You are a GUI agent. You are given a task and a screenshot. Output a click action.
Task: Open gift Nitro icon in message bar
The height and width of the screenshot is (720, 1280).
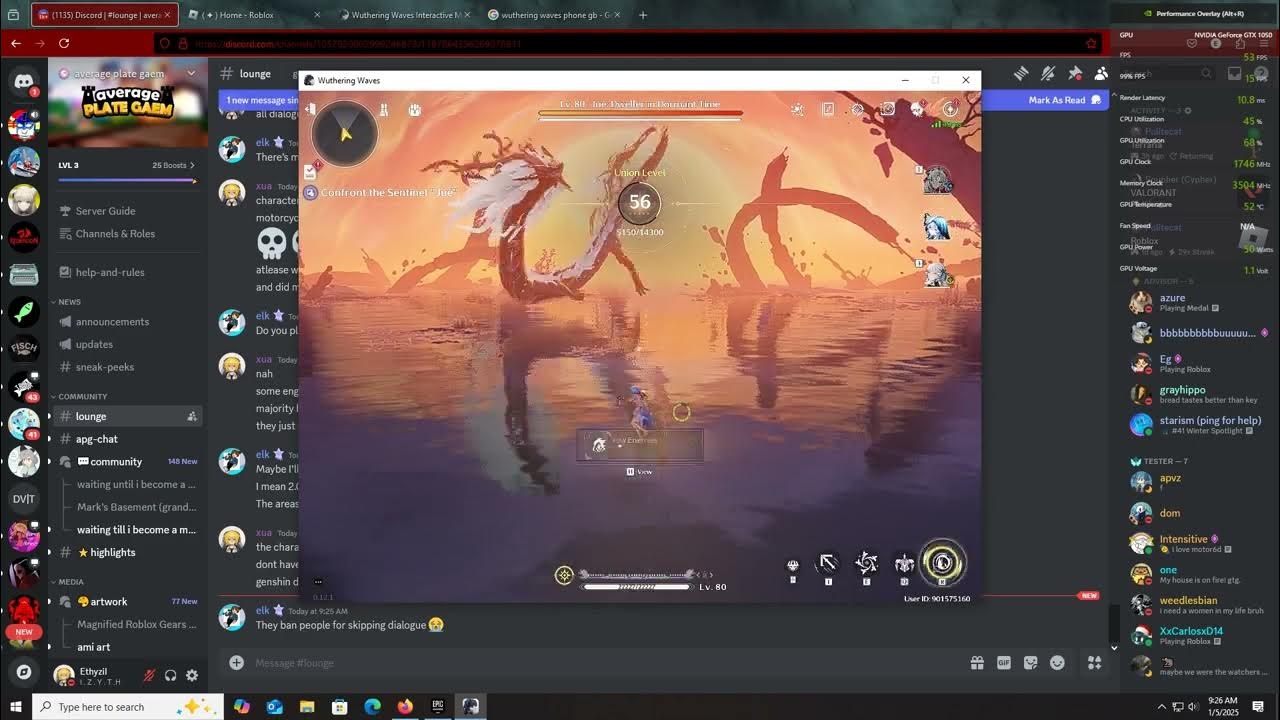(977, 662)
